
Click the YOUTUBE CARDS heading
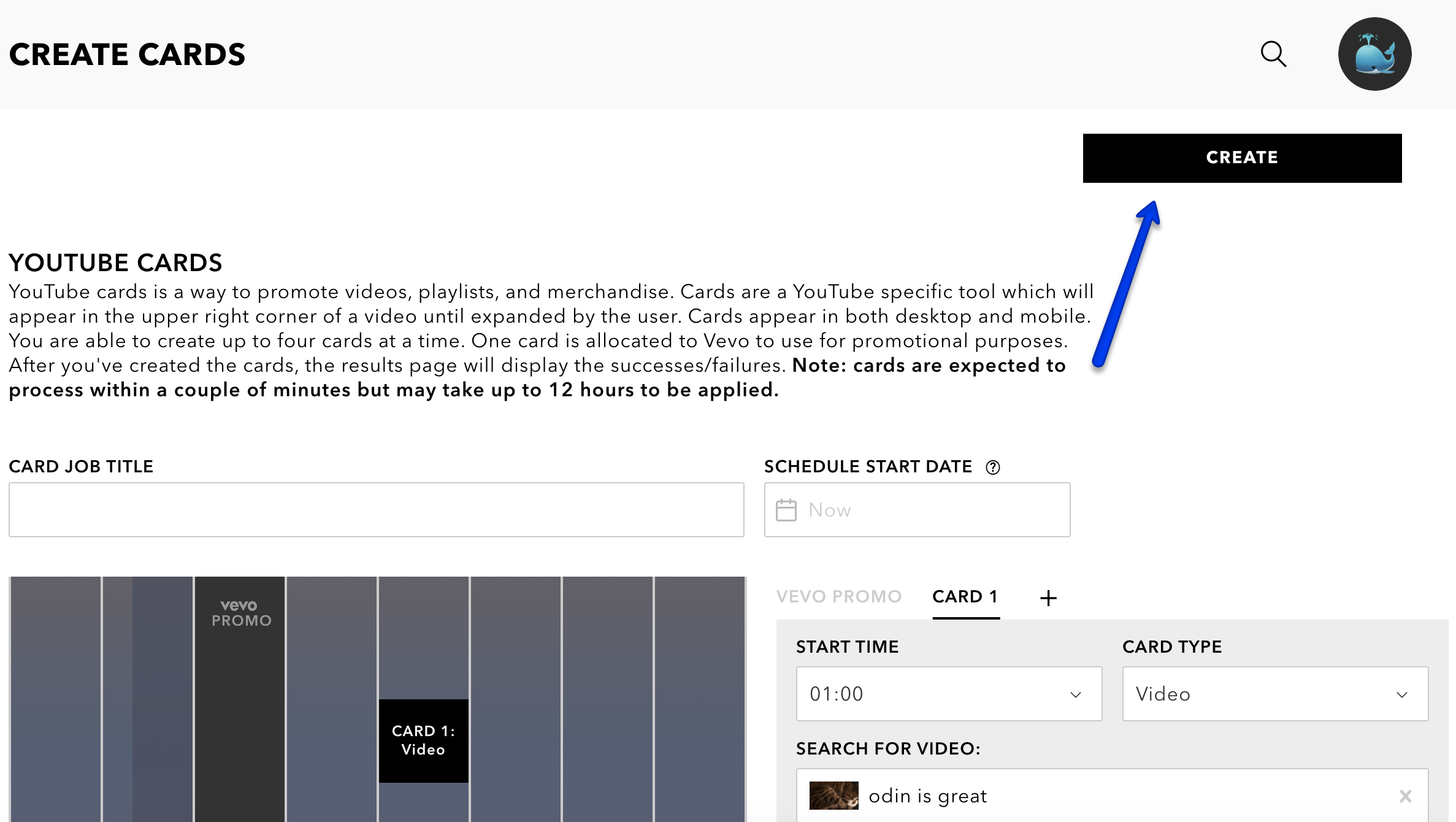[115, 263]
